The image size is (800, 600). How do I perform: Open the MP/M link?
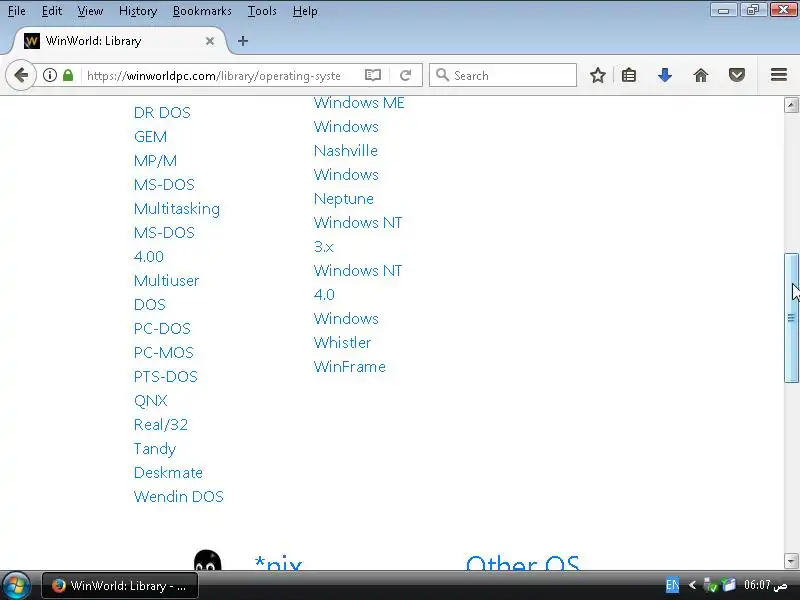pyautogui.click(x=155, y=160)
